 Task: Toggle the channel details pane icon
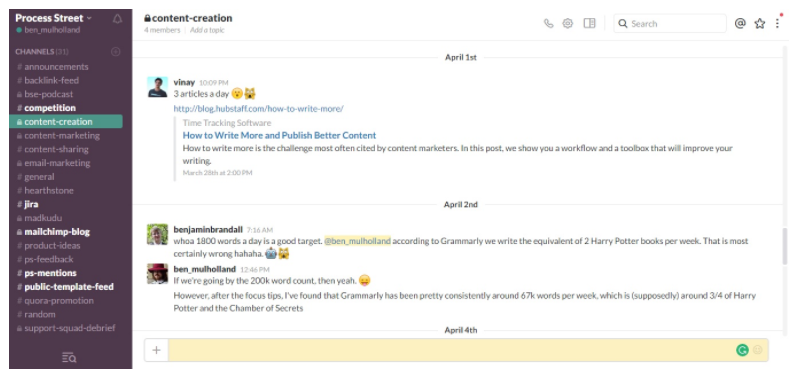(590, 23)
